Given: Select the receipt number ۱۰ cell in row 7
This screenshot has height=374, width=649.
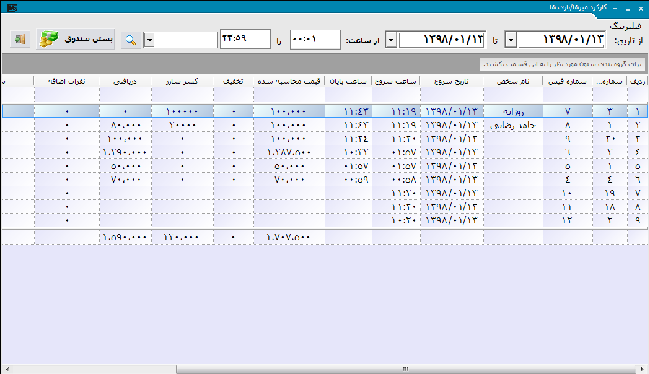Looking at the screenshot, I should [567, 193].
